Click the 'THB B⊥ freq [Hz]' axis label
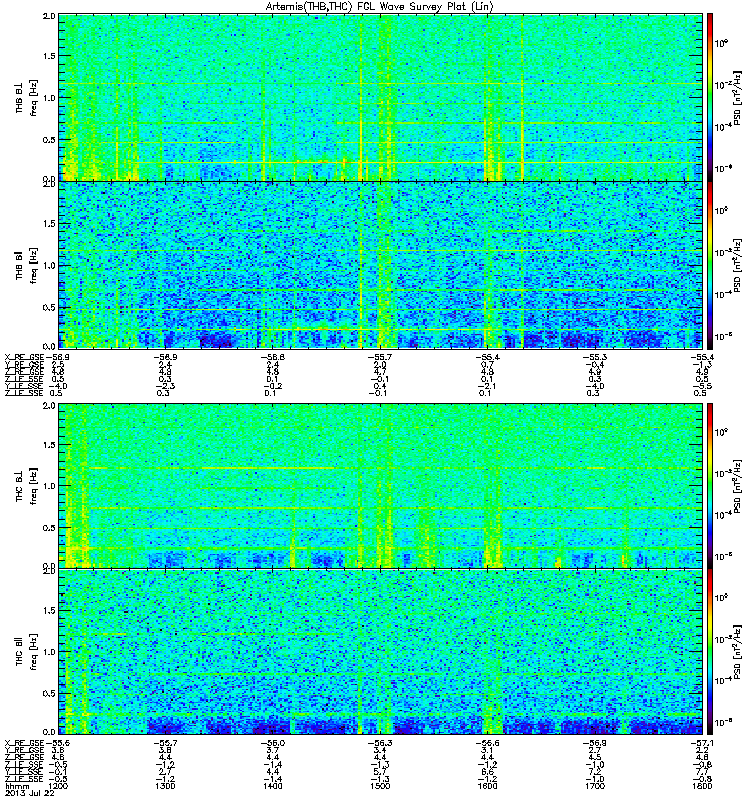 27,97
